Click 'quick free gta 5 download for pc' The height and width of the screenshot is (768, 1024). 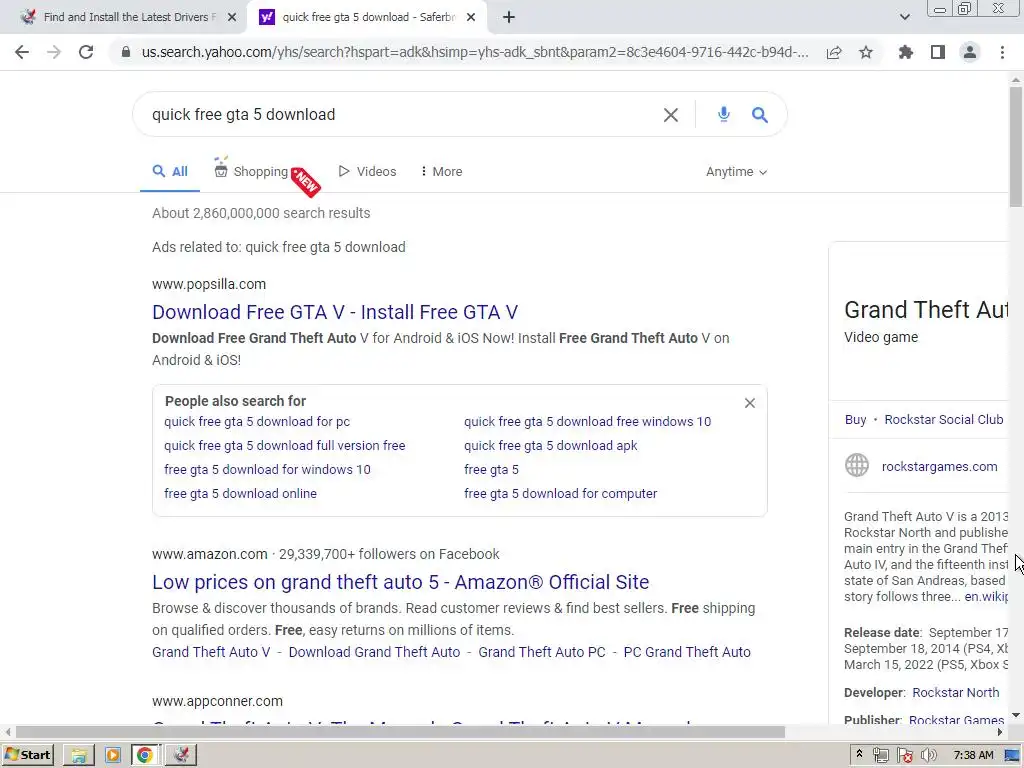pyautogui.click(x=257, y=422)
